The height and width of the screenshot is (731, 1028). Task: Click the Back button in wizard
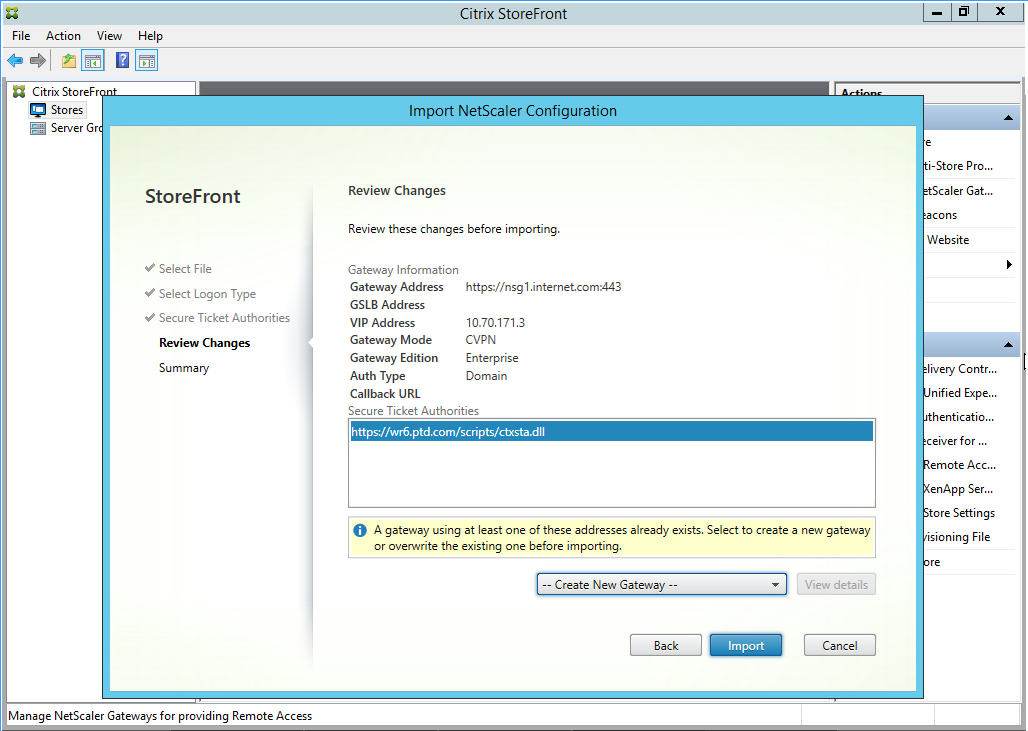(x=665, y=646)
